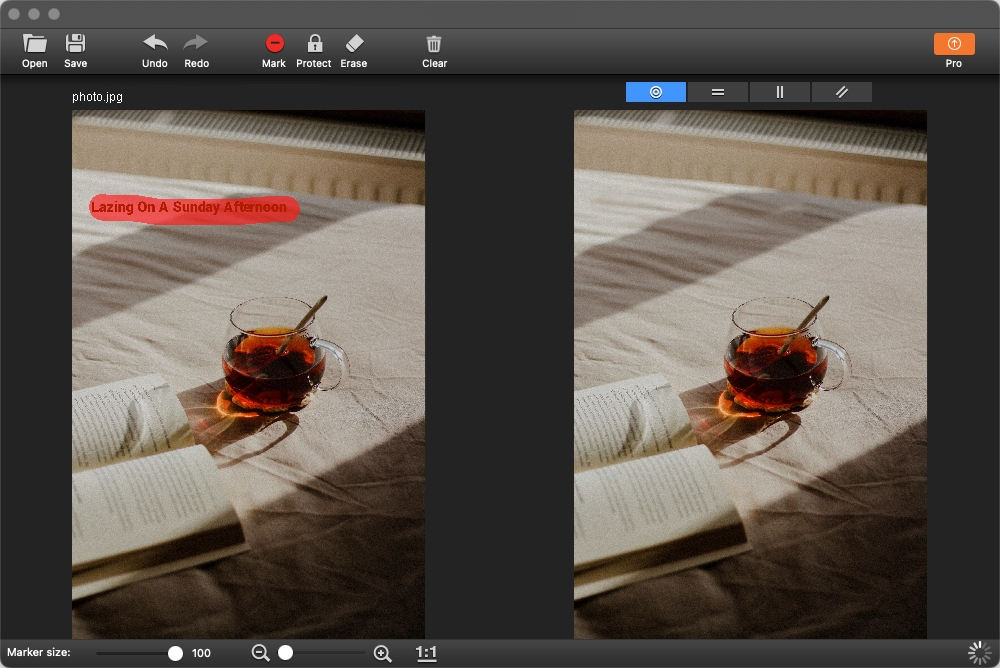Click the zoom level slider knob
The image size is (1000, 668).
[286, 653]
